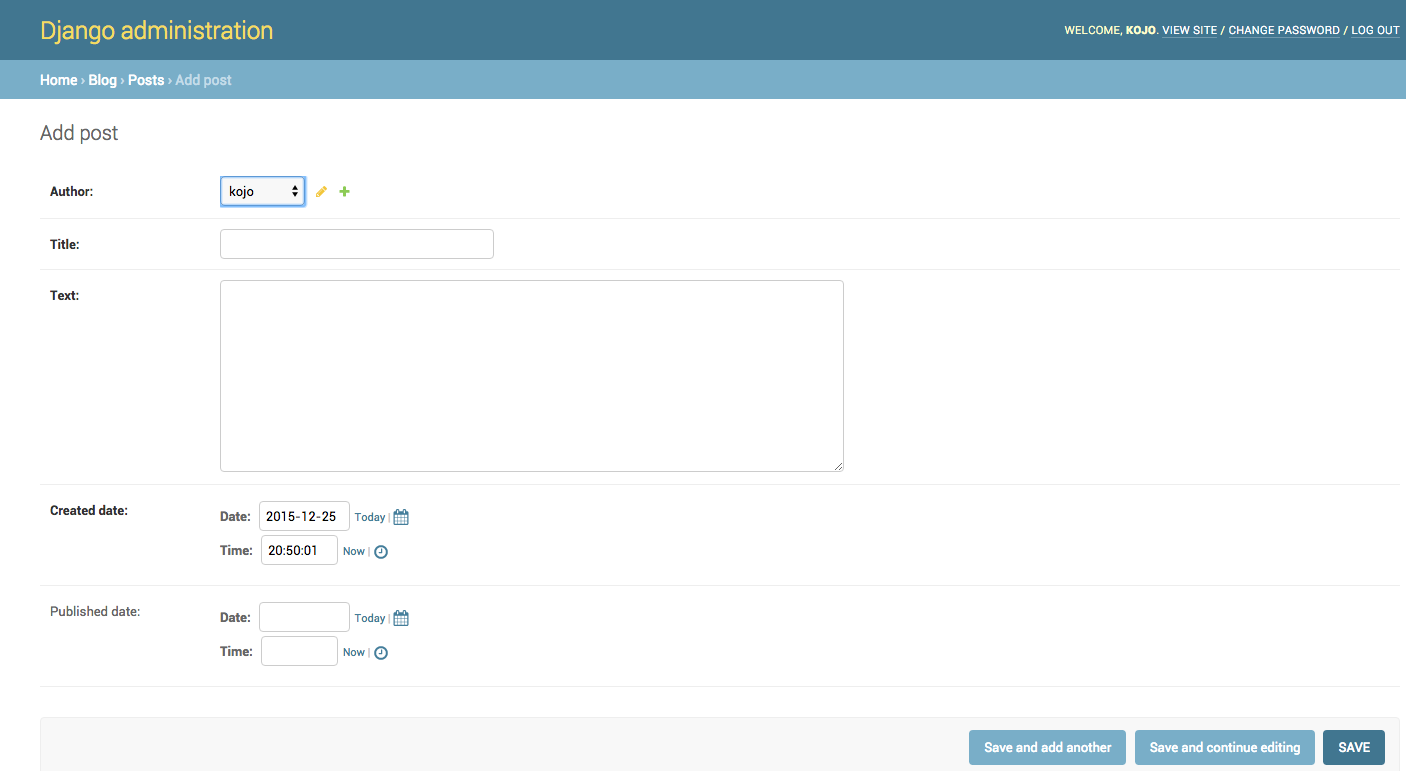The image size is (1406, 771).
Task: Return to Home via the breadcrumb
Action: [58, 79]
